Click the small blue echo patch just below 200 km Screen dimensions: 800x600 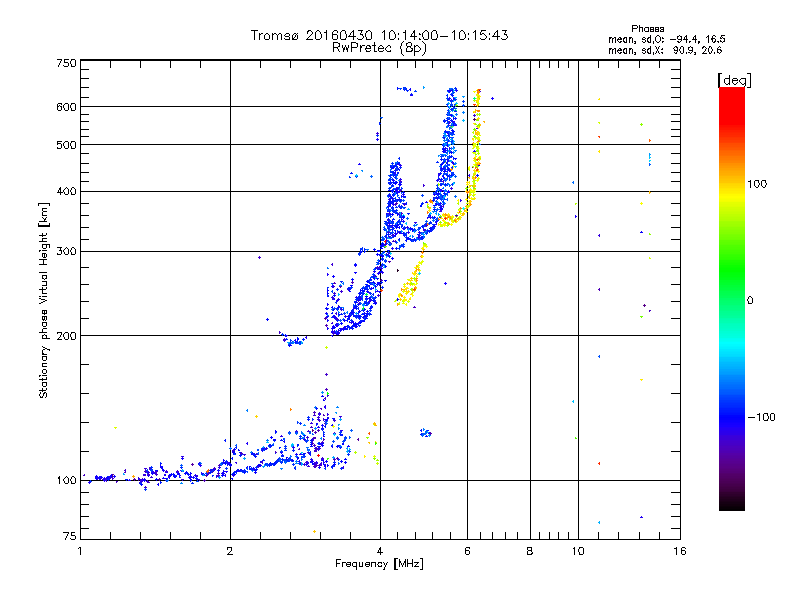point(293,339)
